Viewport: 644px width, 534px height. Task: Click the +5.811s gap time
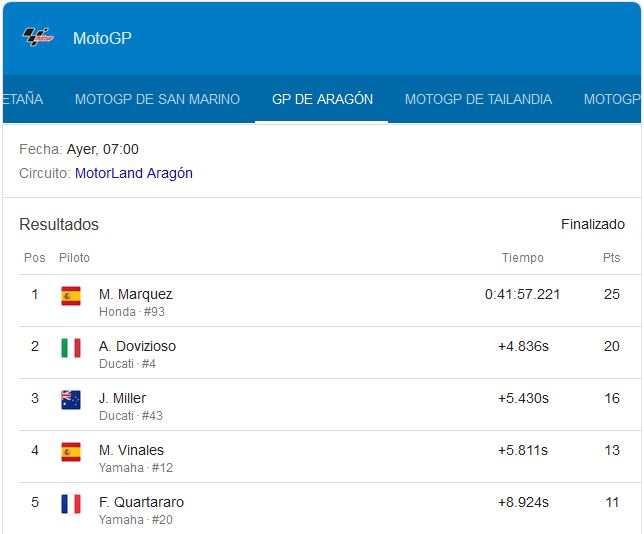(x=523, y=450)
